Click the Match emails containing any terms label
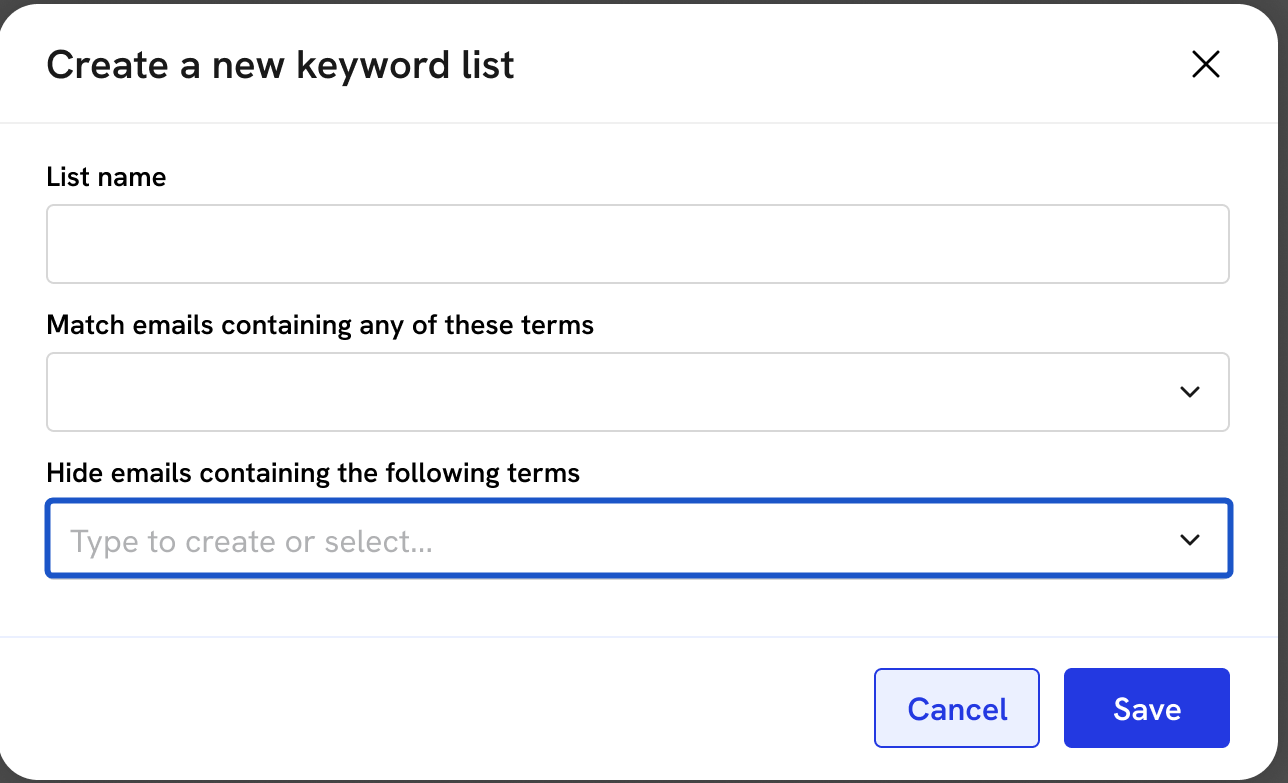This screenshot has width=1288, height=783. [x=320, y=325]
